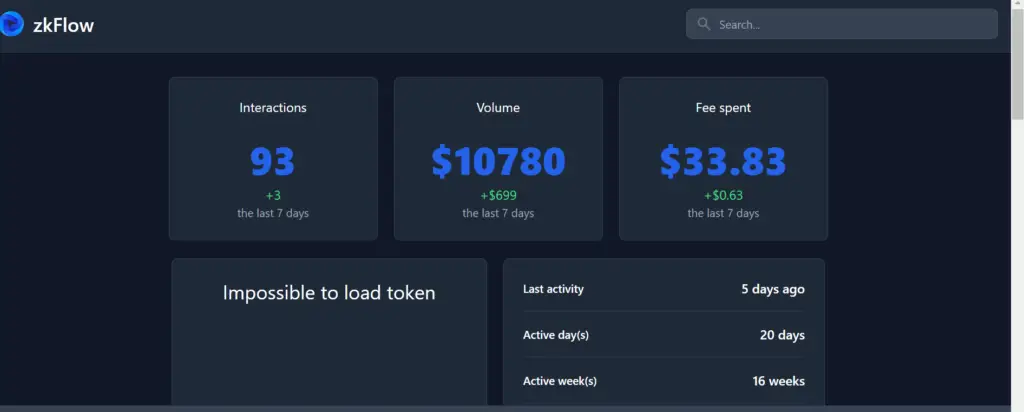Select the Active week(s) row

(664, 381)
